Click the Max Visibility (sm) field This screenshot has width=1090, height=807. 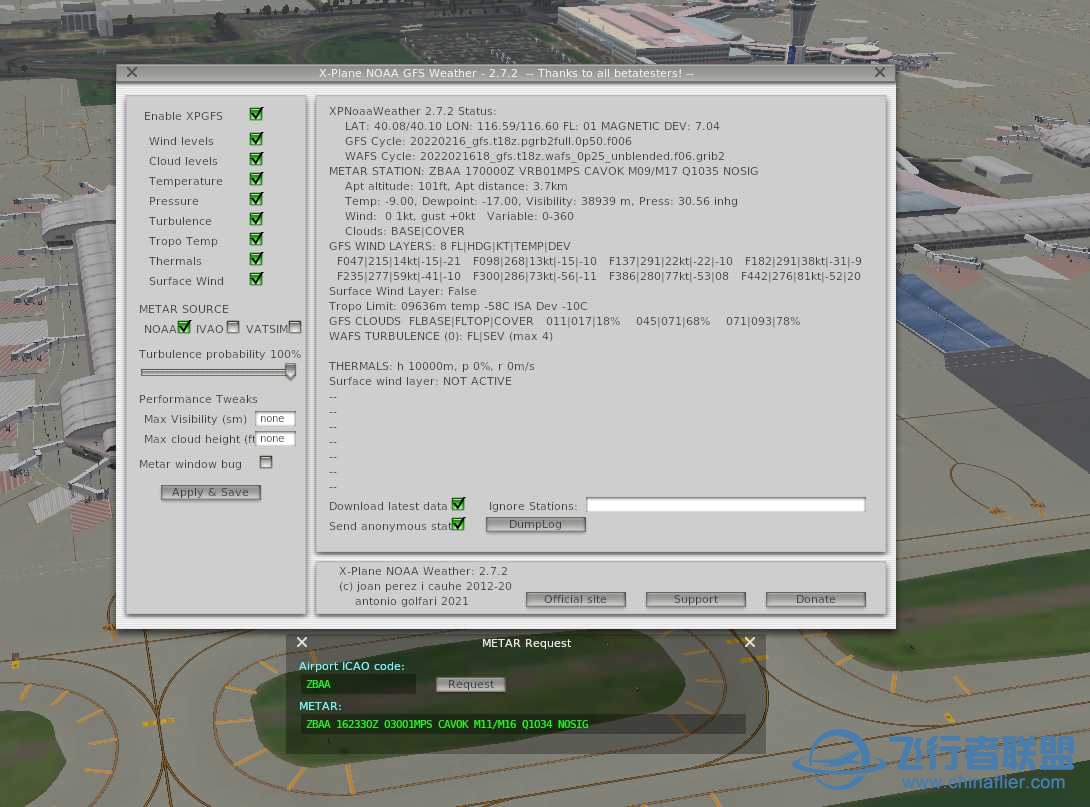coord(275,418)
